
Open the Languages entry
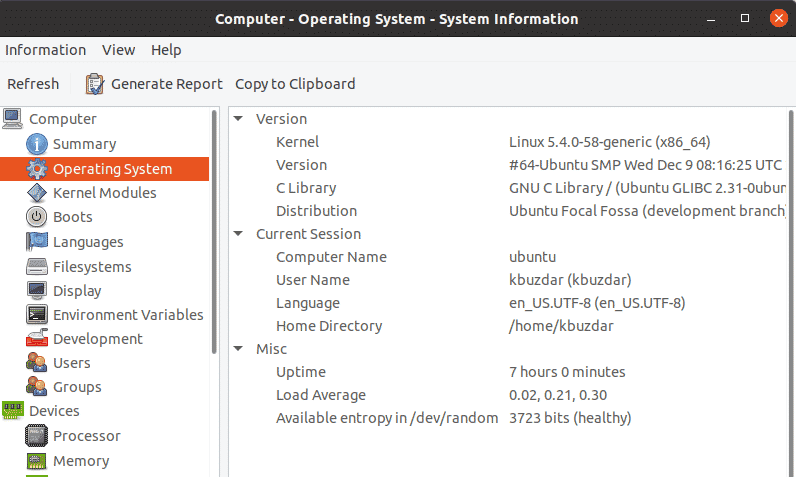pyautogui.click(x=88, y=242)
